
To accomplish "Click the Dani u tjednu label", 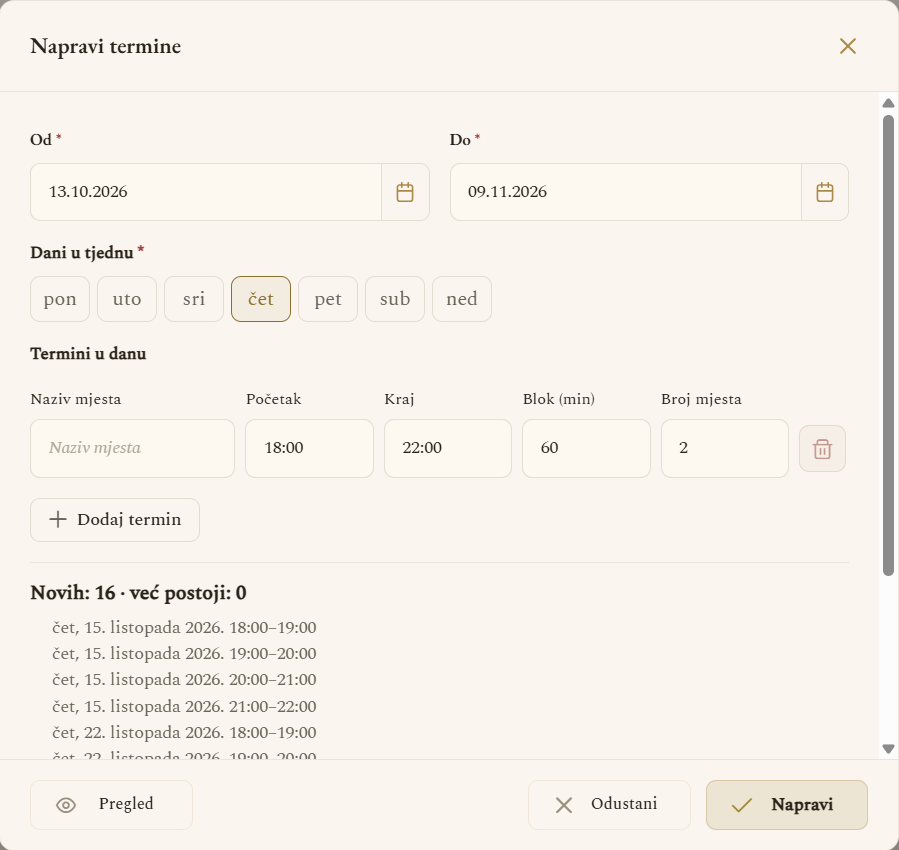I will click(x=82, y=253).
